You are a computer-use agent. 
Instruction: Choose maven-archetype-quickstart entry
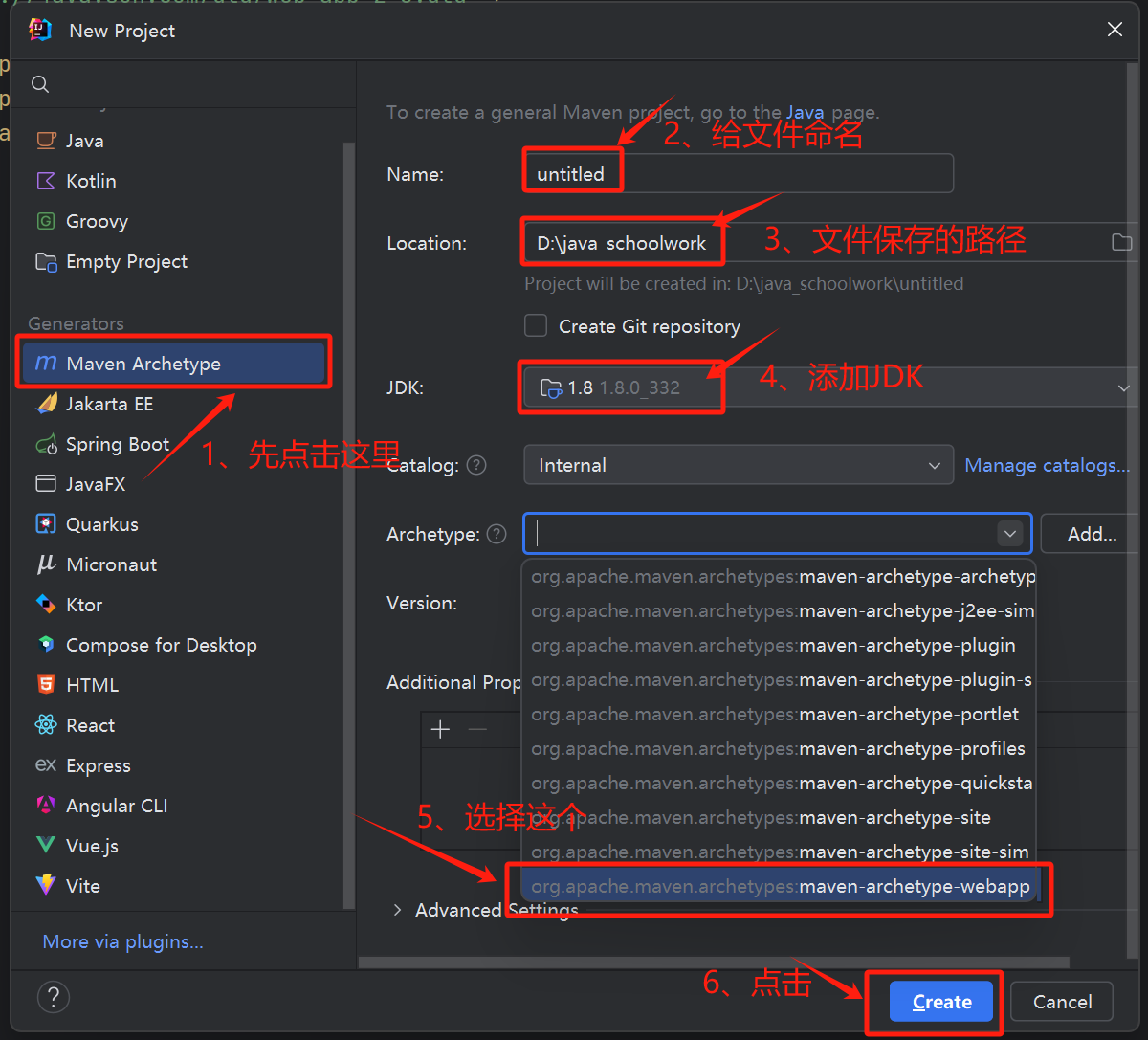pos(781,783)
